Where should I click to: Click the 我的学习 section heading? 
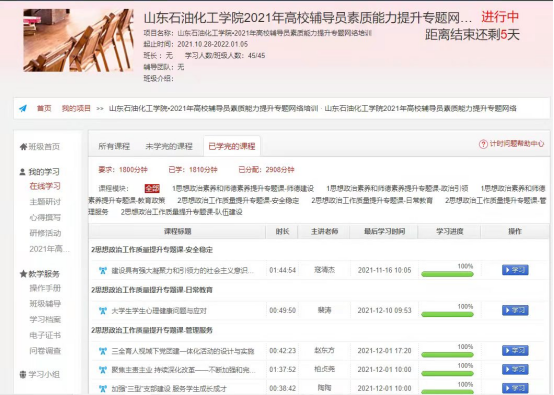point(44,172)
